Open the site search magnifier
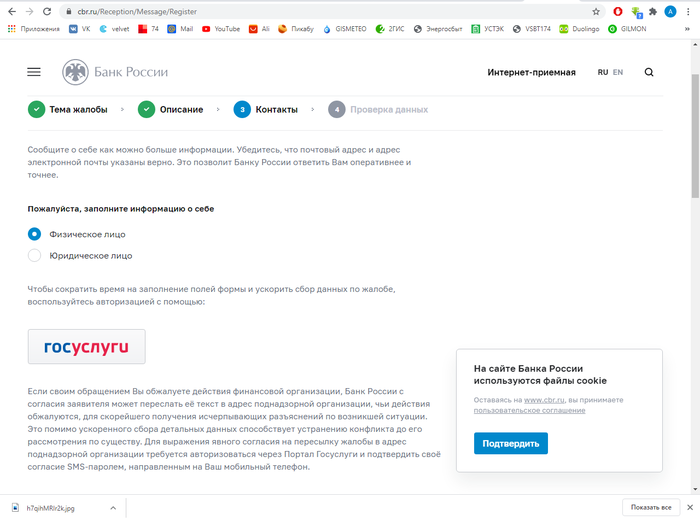Screen dimensions: 700x521 pos(649,72)
